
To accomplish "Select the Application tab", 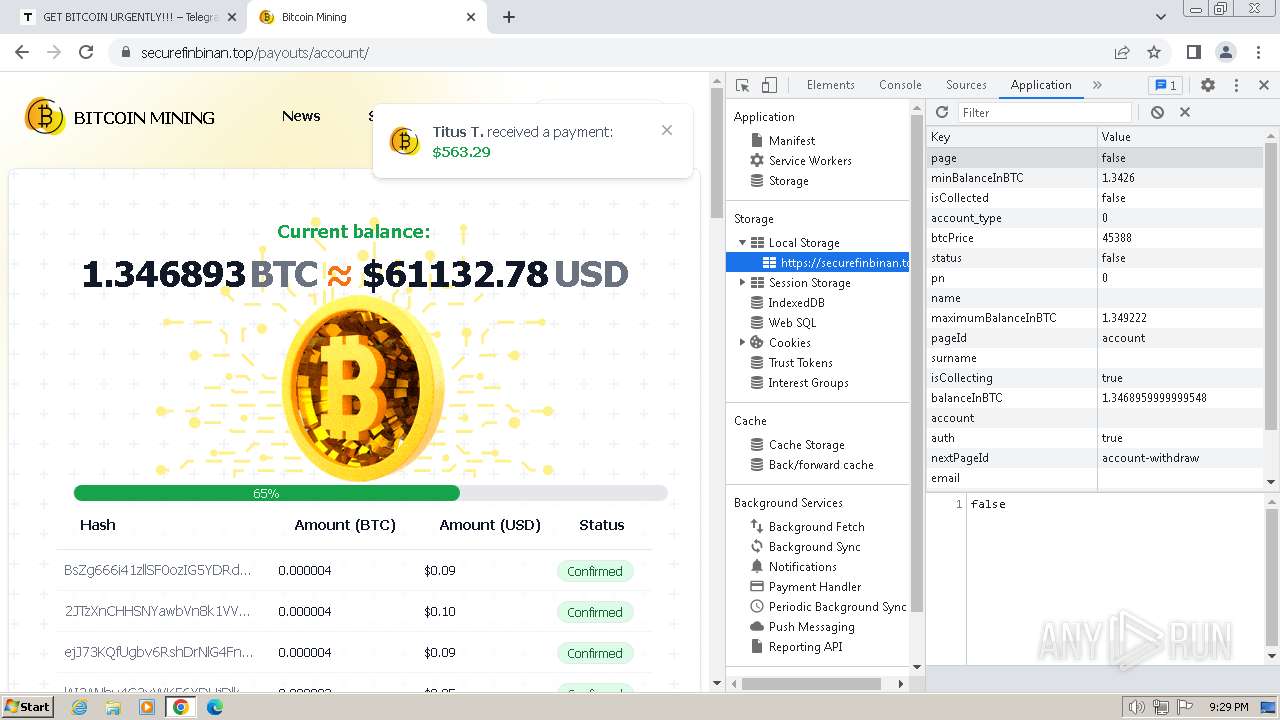I will coord(1041,85).
